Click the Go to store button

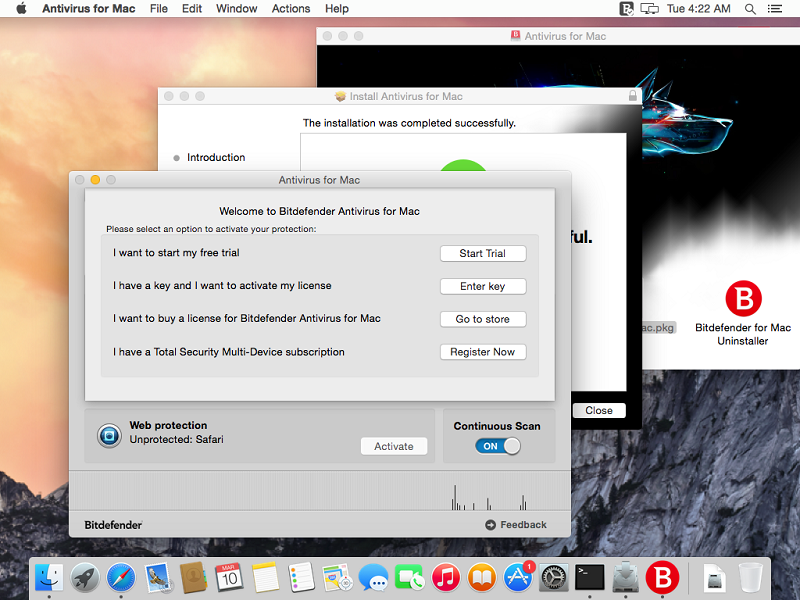coord(483,319)
